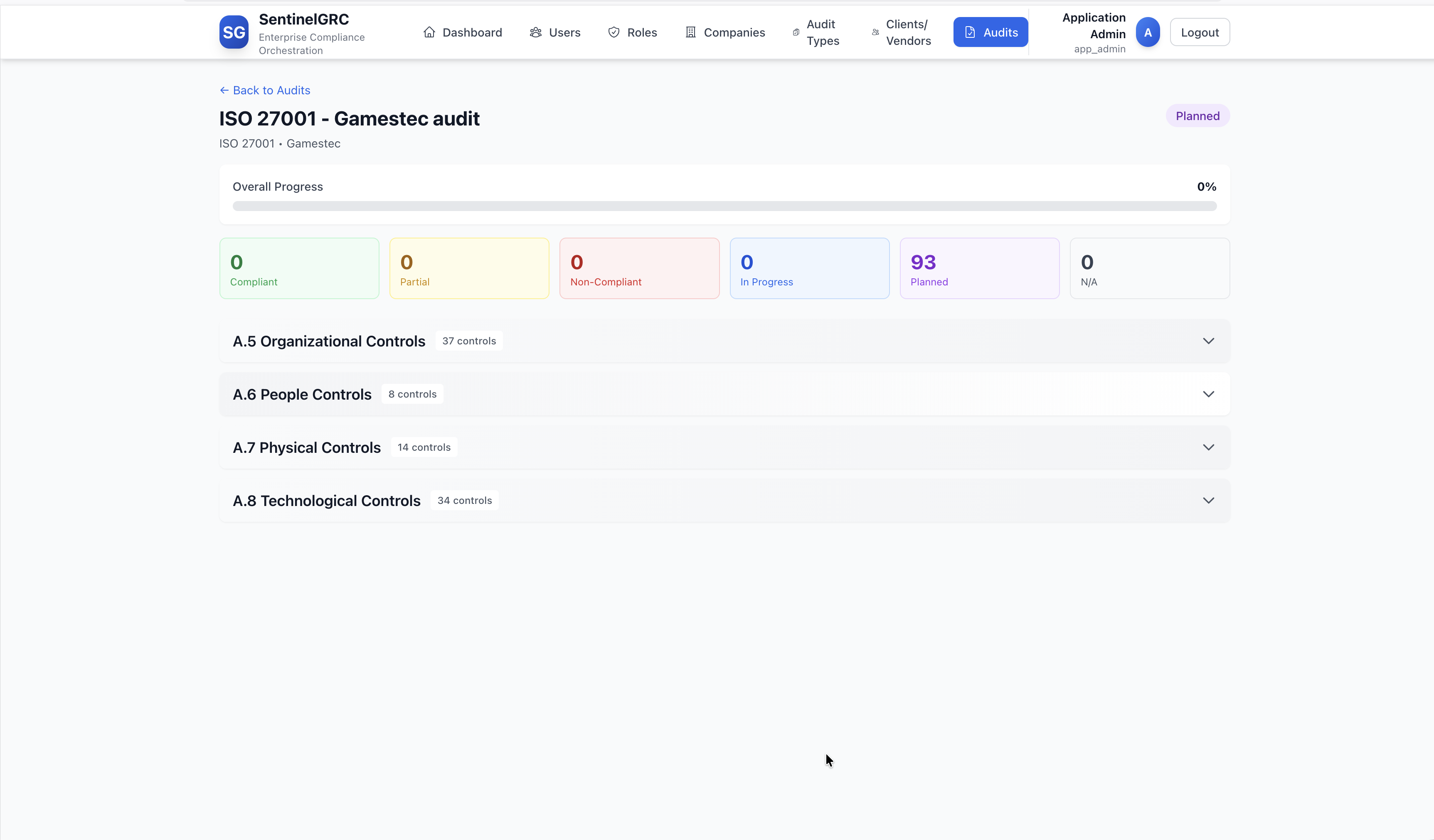Image resolution: width=1434 pixels, height=840 pixels.
Task: Click the Planned status badge
Action: click(x=1197, y=116)
